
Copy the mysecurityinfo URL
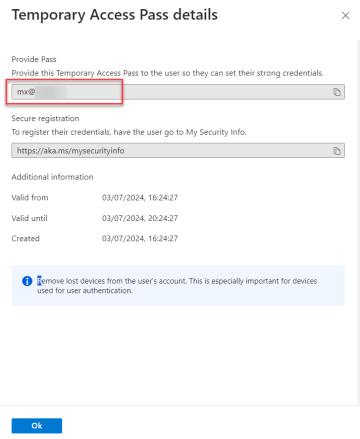[337, 151]
